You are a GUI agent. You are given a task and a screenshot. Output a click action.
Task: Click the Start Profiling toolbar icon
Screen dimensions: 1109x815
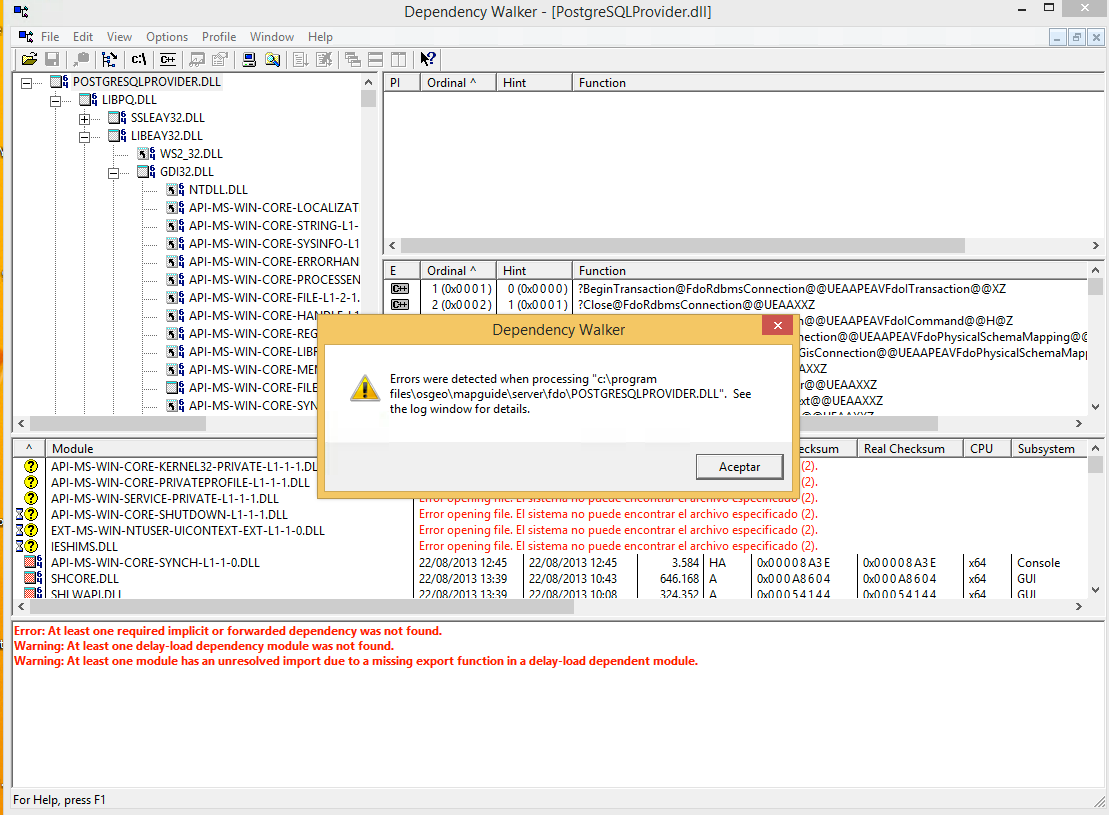pos(301,59)
